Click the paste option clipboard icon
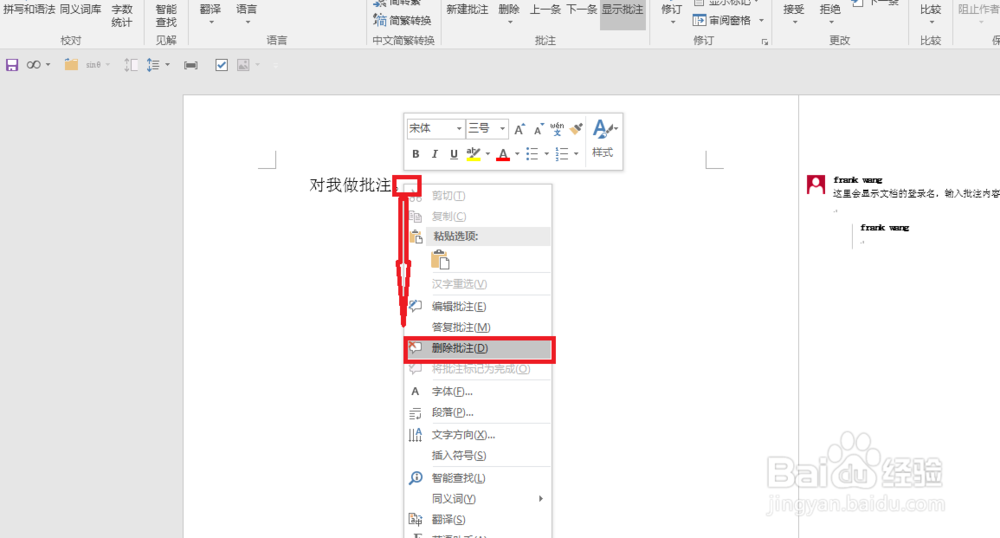This screenshot has width=1000, height=538. point(440,260)
